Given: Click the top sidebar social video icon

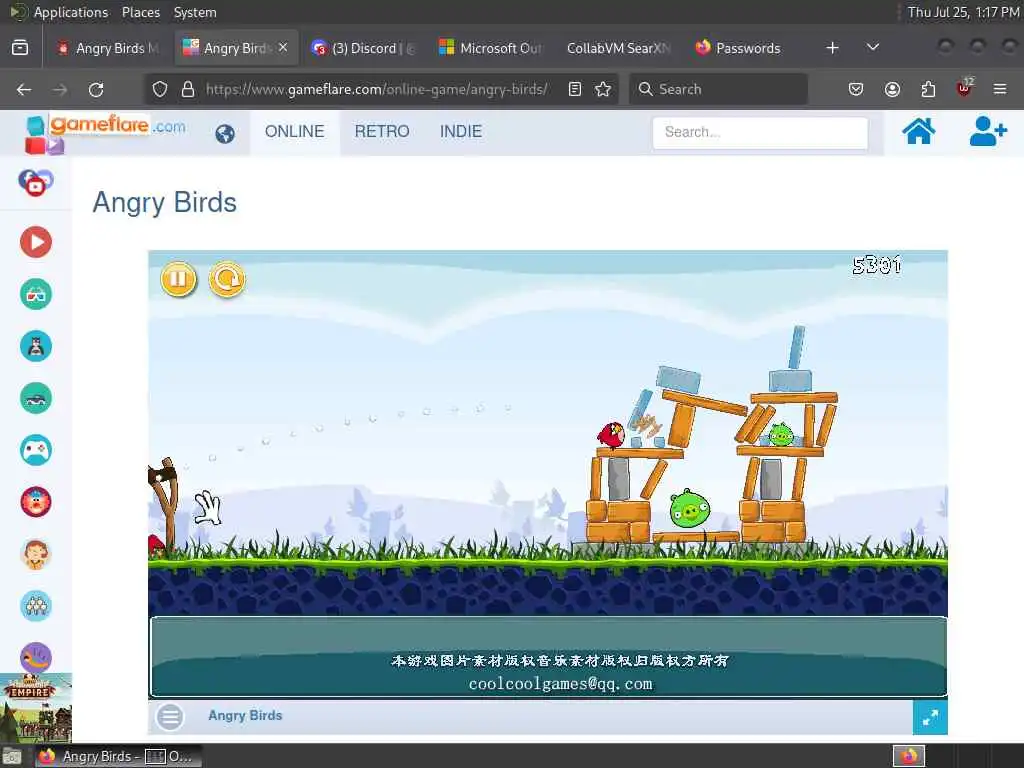Looking at the screenshot, I should (x=36, y=182).
